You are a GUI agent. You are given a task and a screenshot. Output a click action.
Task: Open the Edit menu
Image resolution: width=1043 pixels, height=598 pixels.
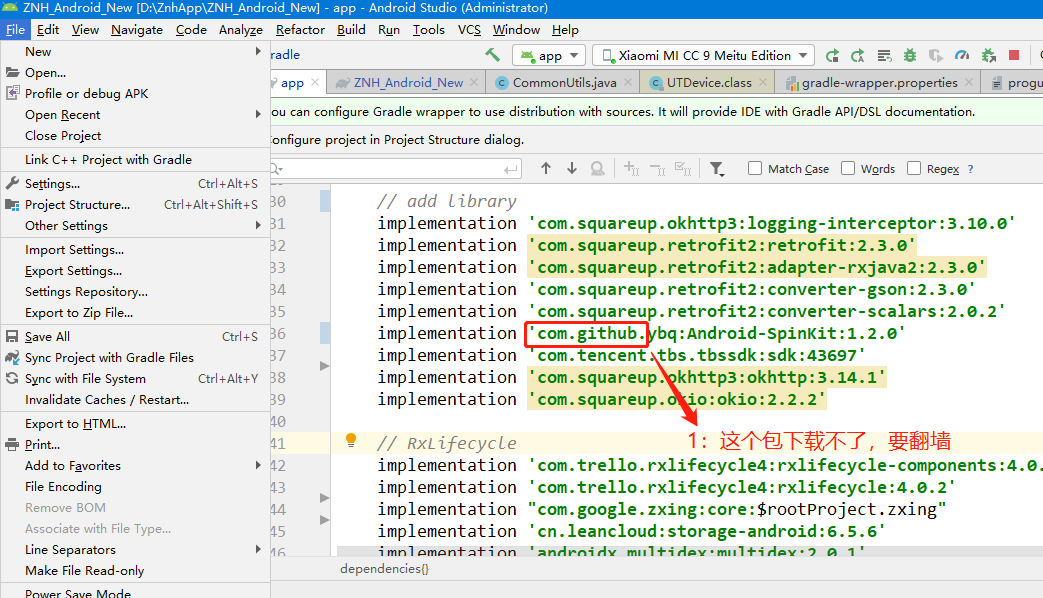pyautogui.click(x=48, y=30)
